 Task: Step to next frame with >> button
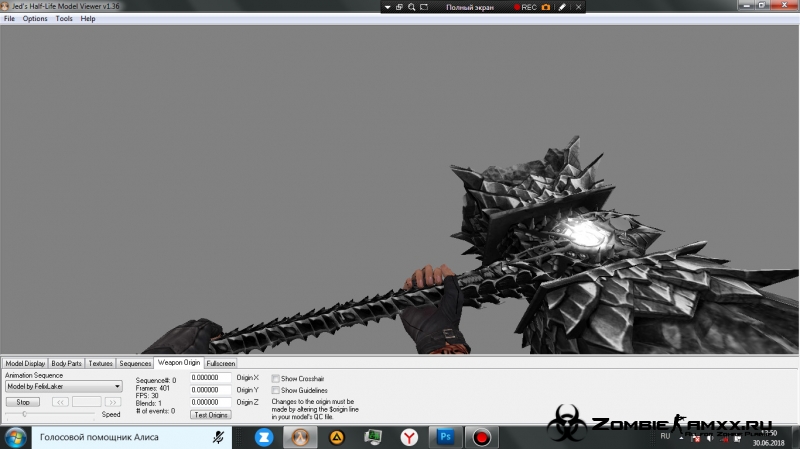tap(113, 402)
